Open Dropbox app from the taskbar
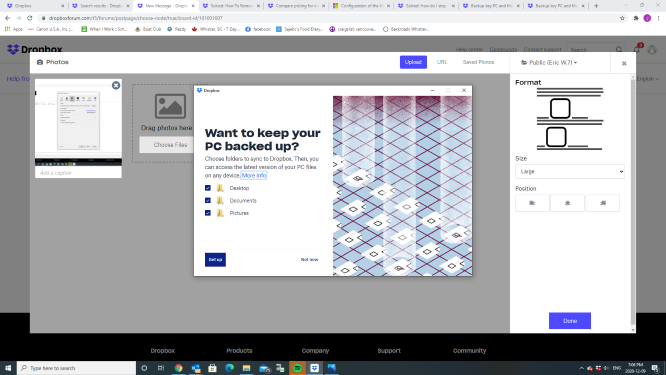The height and width of the screenshot is (375, 666). coord(314,368)
